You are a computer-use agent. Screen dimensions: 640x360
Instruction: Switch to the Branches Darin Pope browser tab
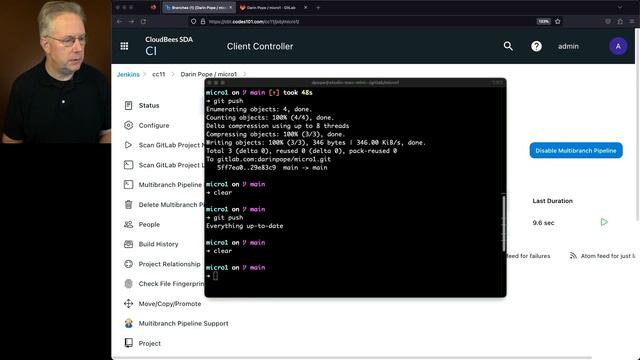199,7
